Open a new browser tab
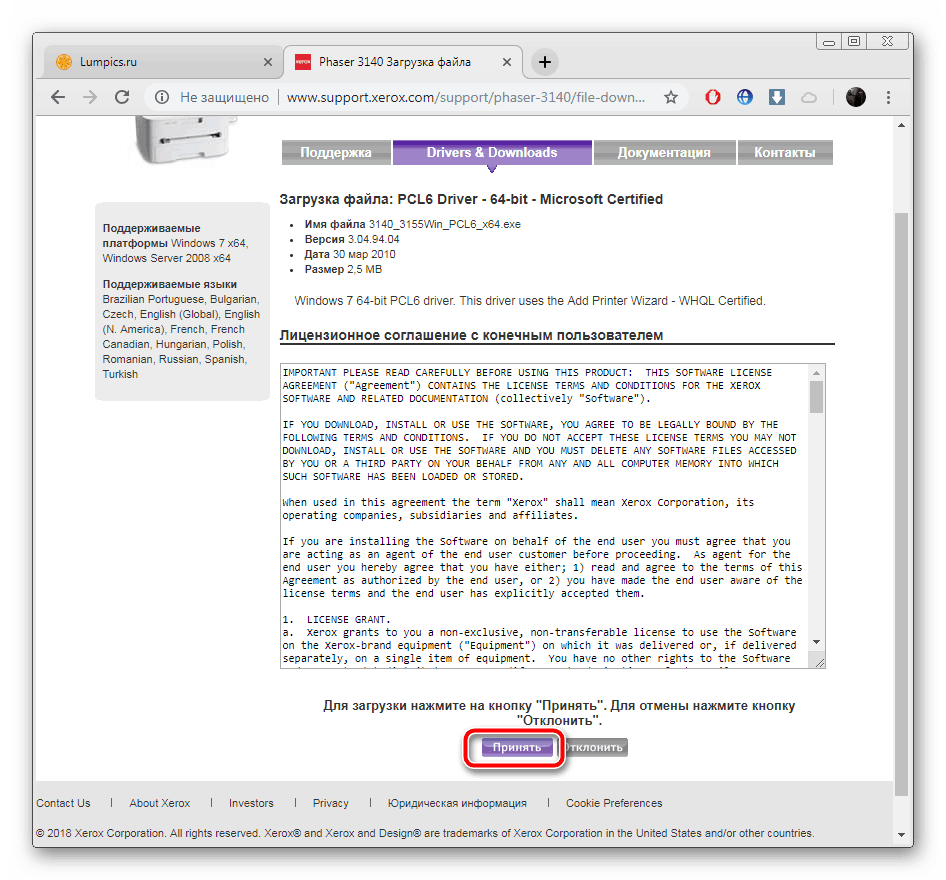 pos(544,62)
